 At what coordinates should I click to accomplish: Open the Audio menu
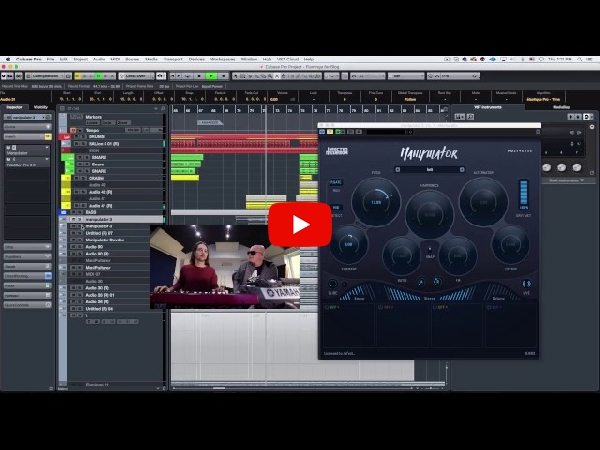[x=99, y=59]
